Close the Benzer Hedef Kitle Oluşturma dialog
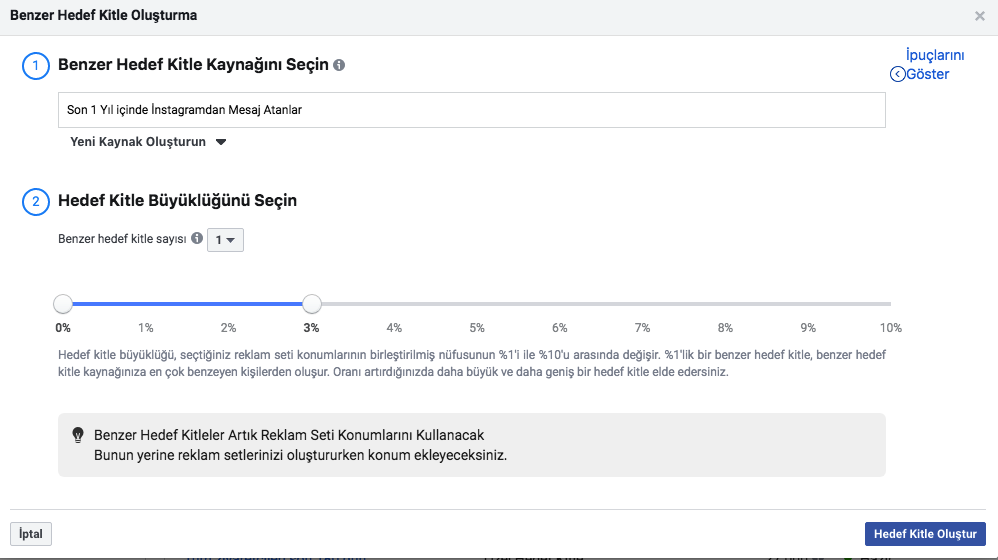Screen dimensions: 998x560 980,16
